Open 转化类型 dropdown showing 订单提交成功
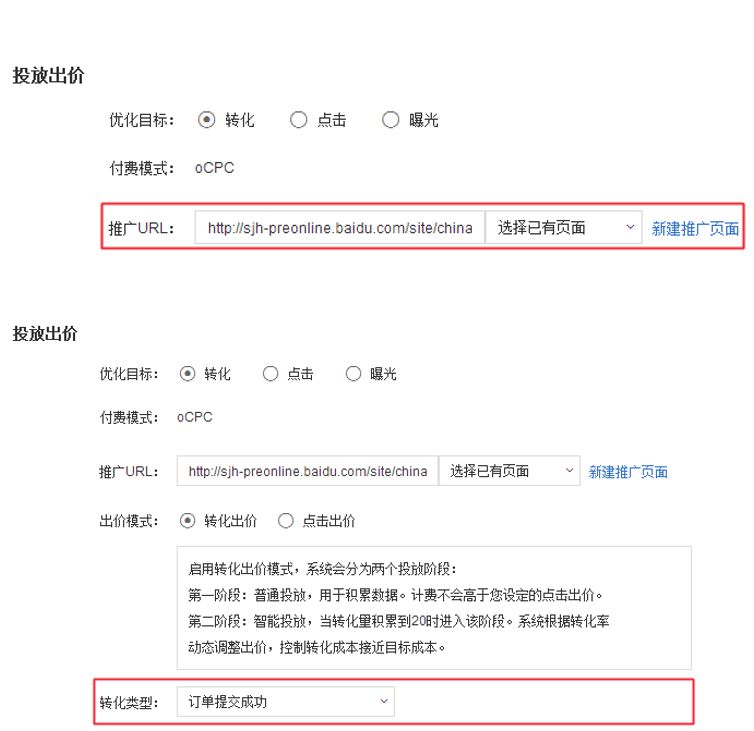This screenshot has height=731, width=754. pyautogui.click(x=286, y=702)
